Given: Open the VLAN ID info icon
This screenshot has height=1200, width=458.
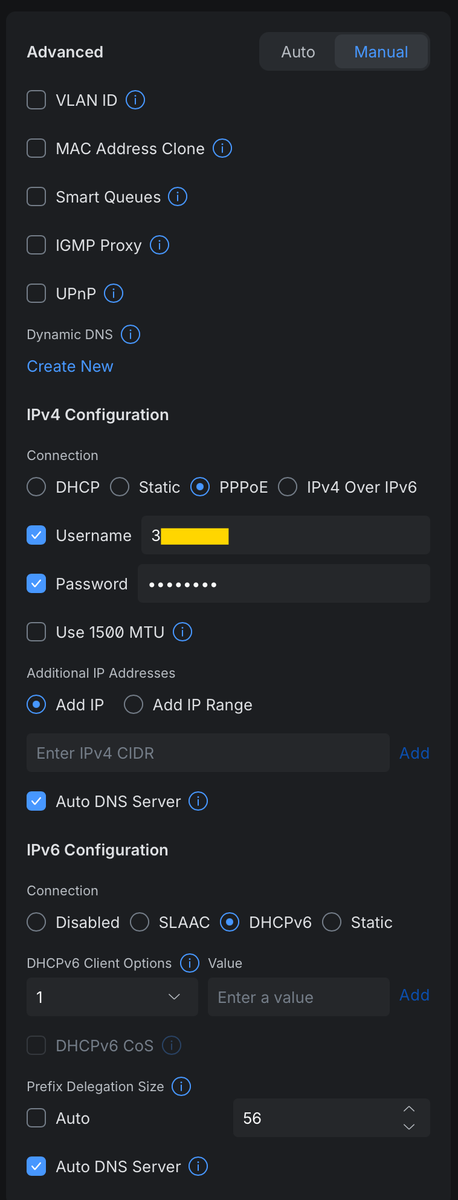Looking at the screenshot, I should click(x=136, y=100).
